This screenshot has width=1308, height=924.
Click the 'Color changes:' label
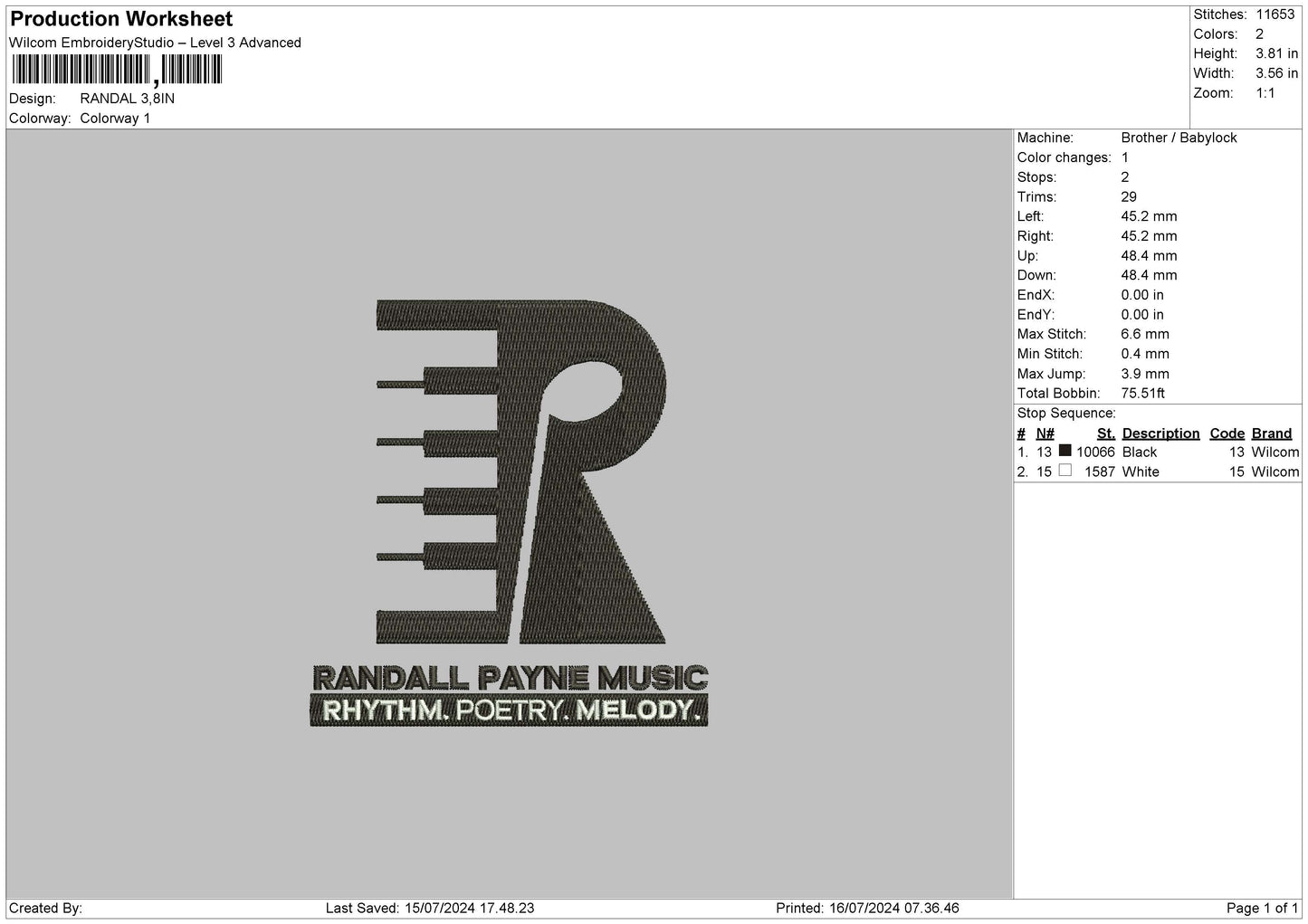(1065, 157)
